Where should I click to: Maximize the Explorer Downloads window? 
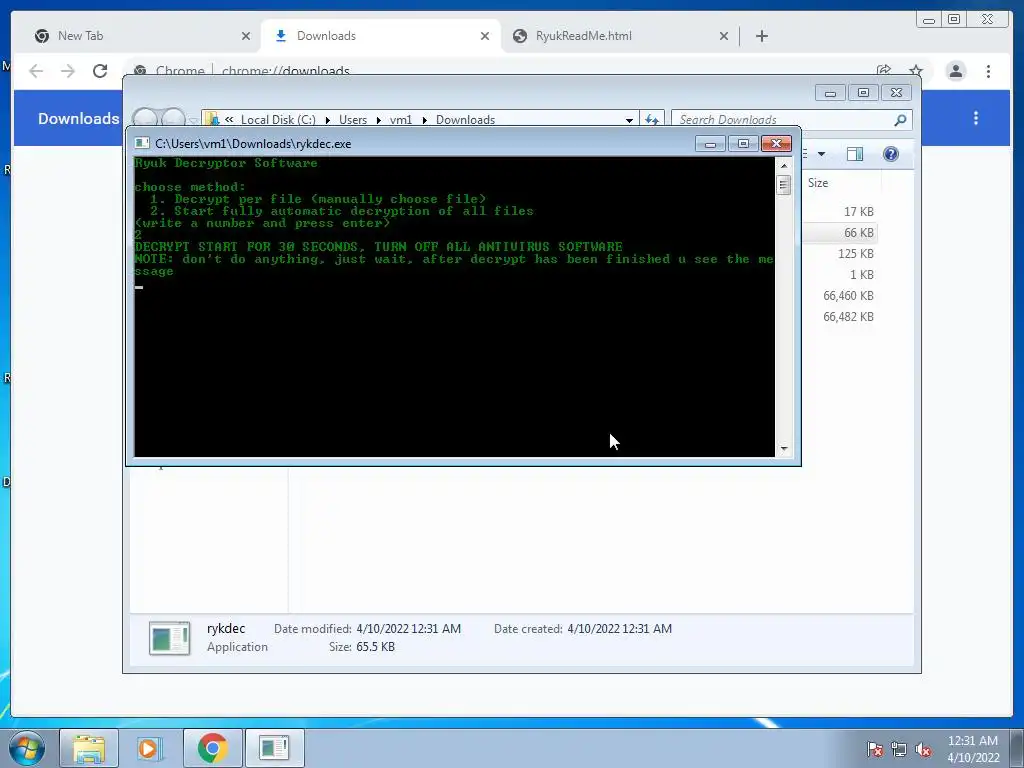click(863, 93)
